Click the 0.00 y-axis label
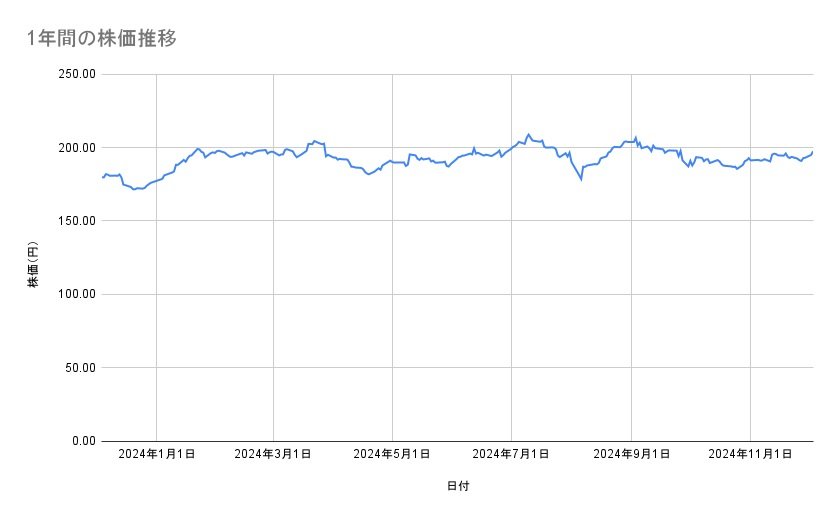 (x=82, y=441)
